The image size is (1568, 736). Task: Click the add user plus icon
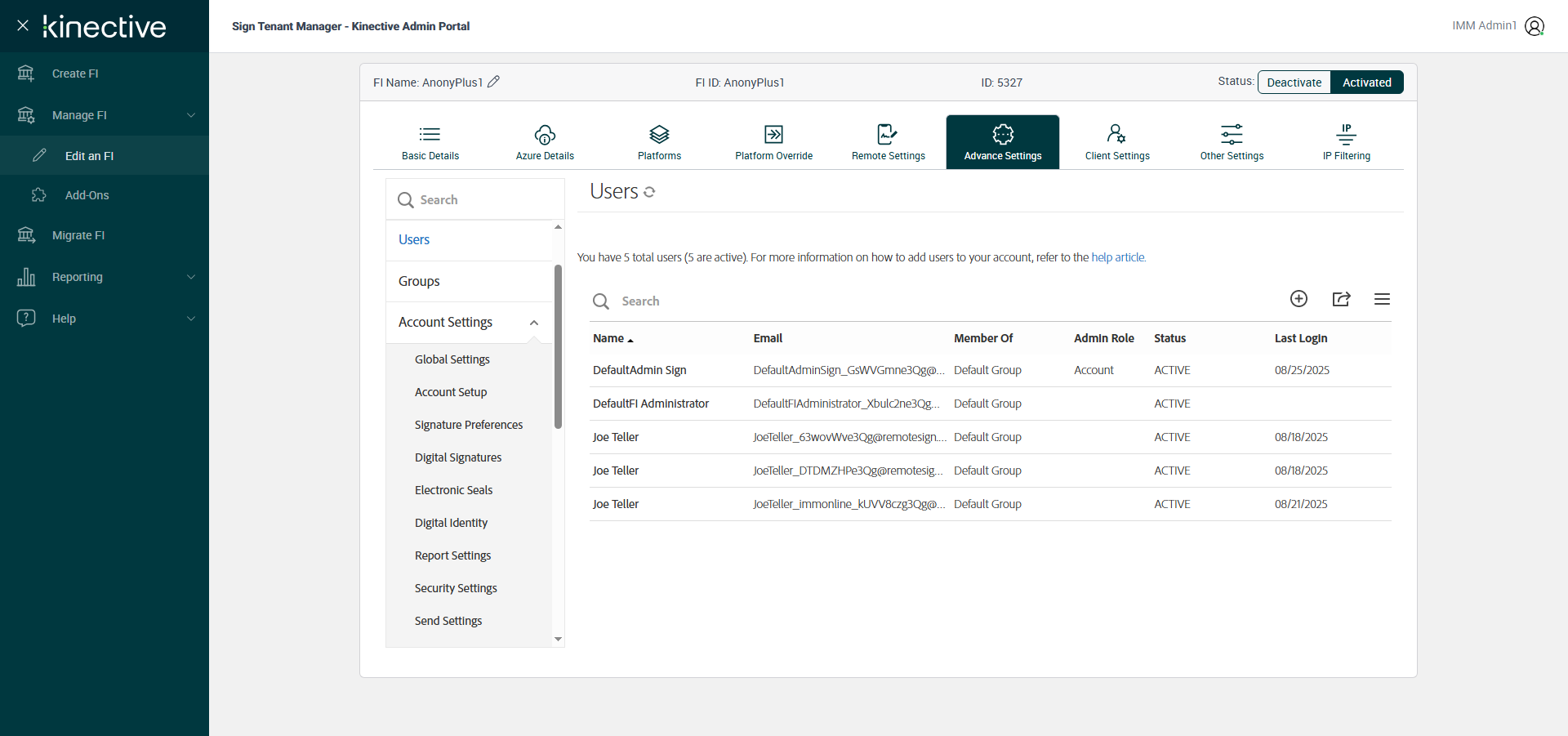(1298, 299)
